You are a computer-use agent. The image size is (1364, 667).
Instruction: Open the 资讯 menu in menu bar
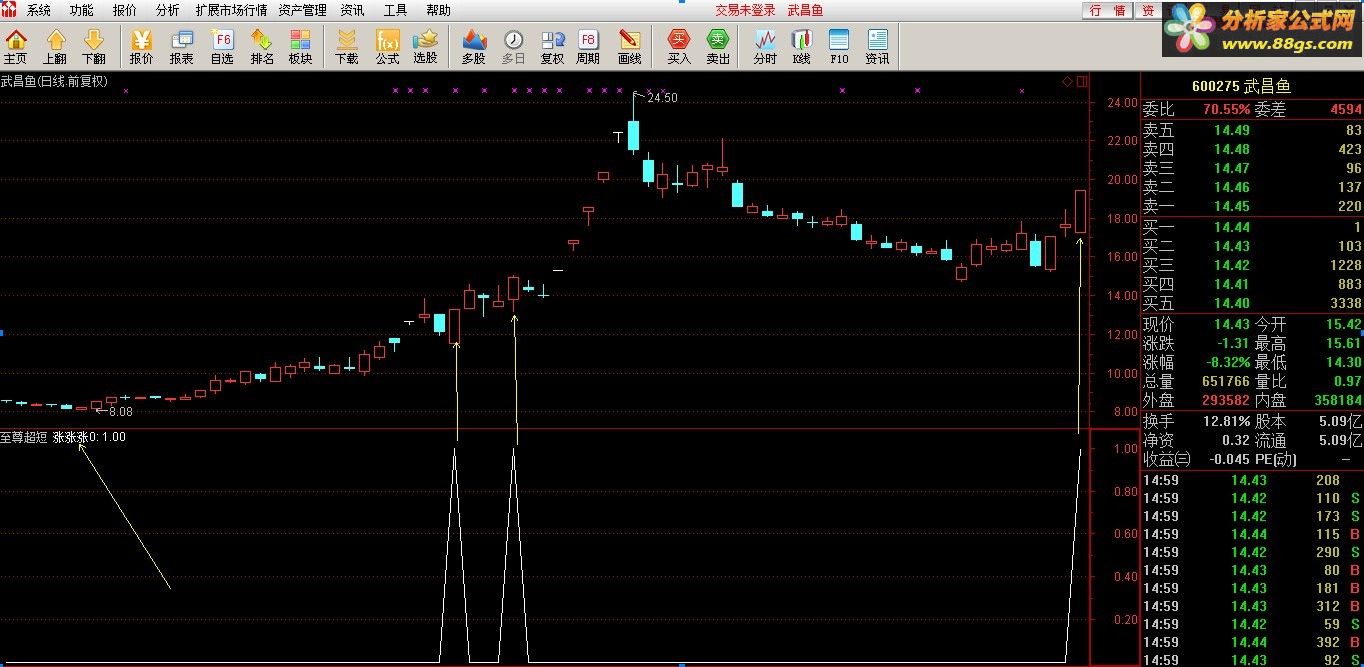tap(352, 10)
